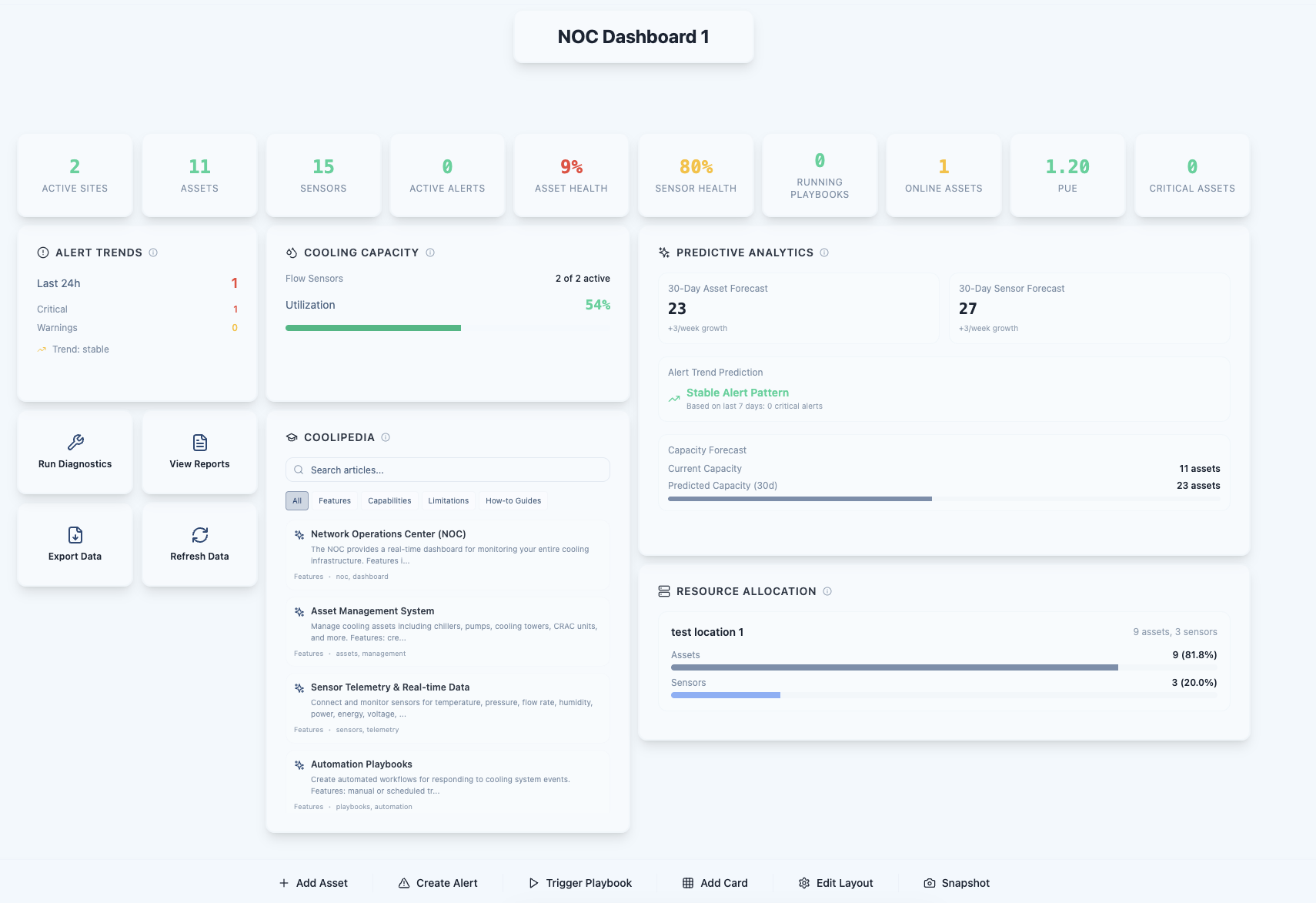Click the 30-Day Asset Forecast card

(x=799, y=308)
